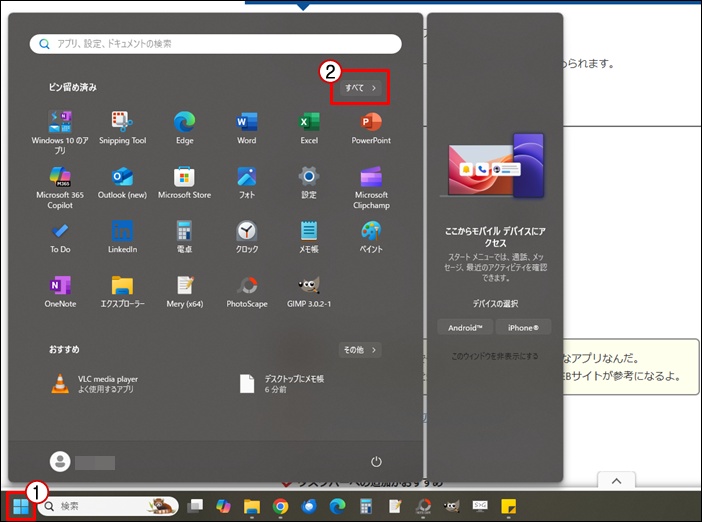Choose Android device option
Viewport: 702px width, 522px height.
pos(465,328)
